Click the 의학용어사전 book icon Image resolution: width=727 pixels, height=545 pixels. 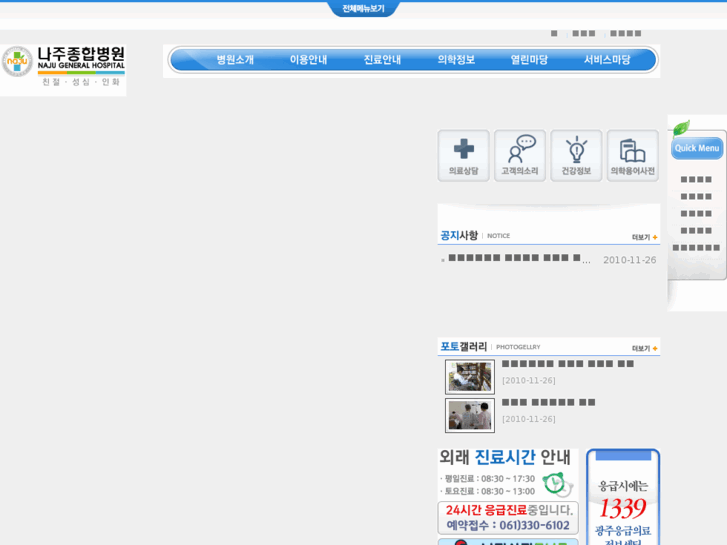click(633, 155)
